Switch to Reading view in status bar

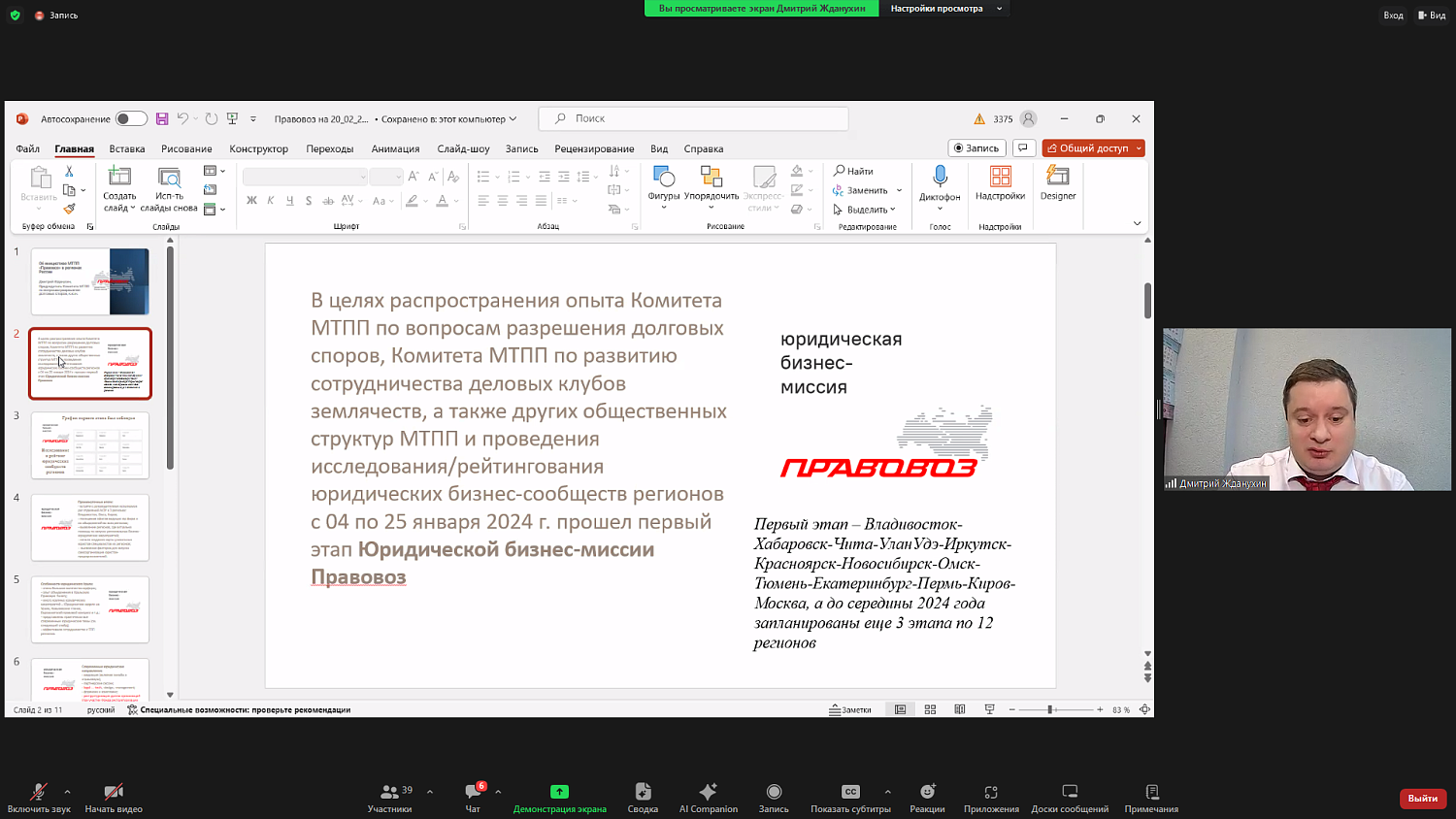pos(960,709)
